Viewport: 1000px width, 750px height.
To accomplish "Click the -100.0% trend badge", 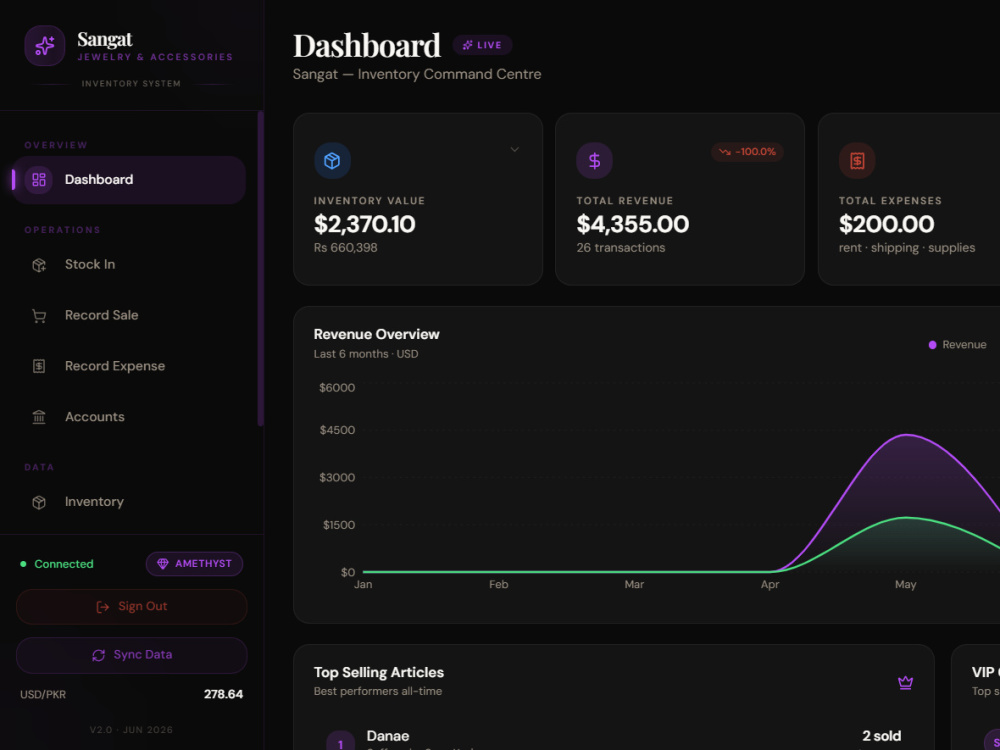I will click(747, 152).
